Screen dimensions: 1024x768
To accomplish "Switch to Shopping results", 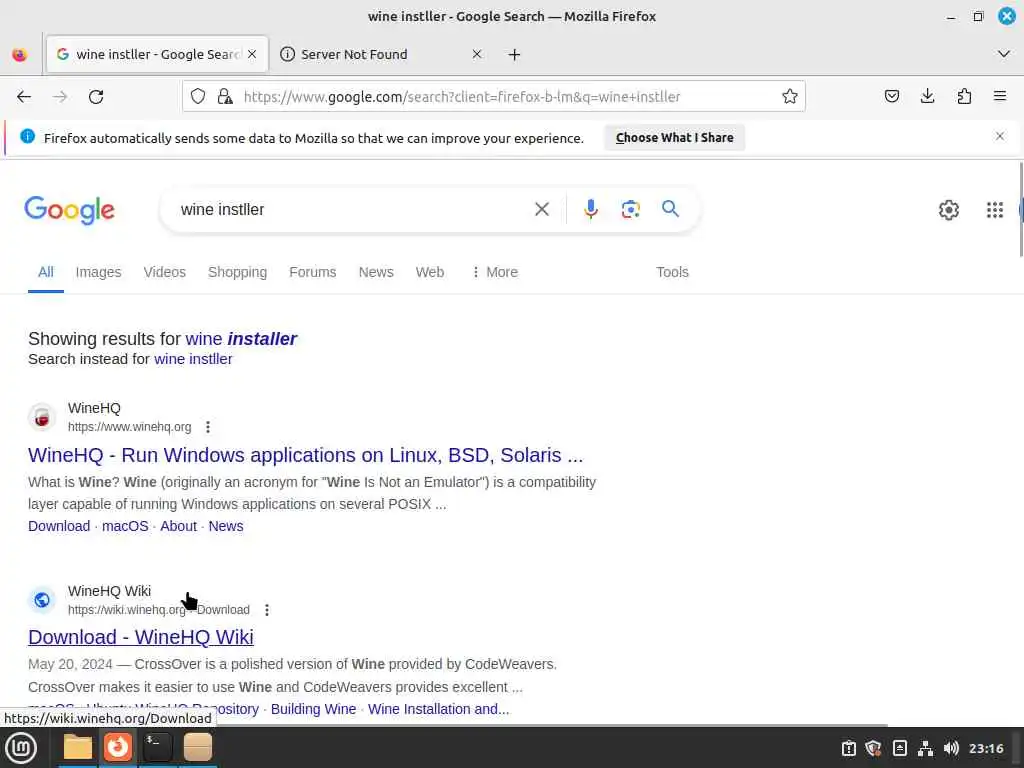I will pos(237,272).
